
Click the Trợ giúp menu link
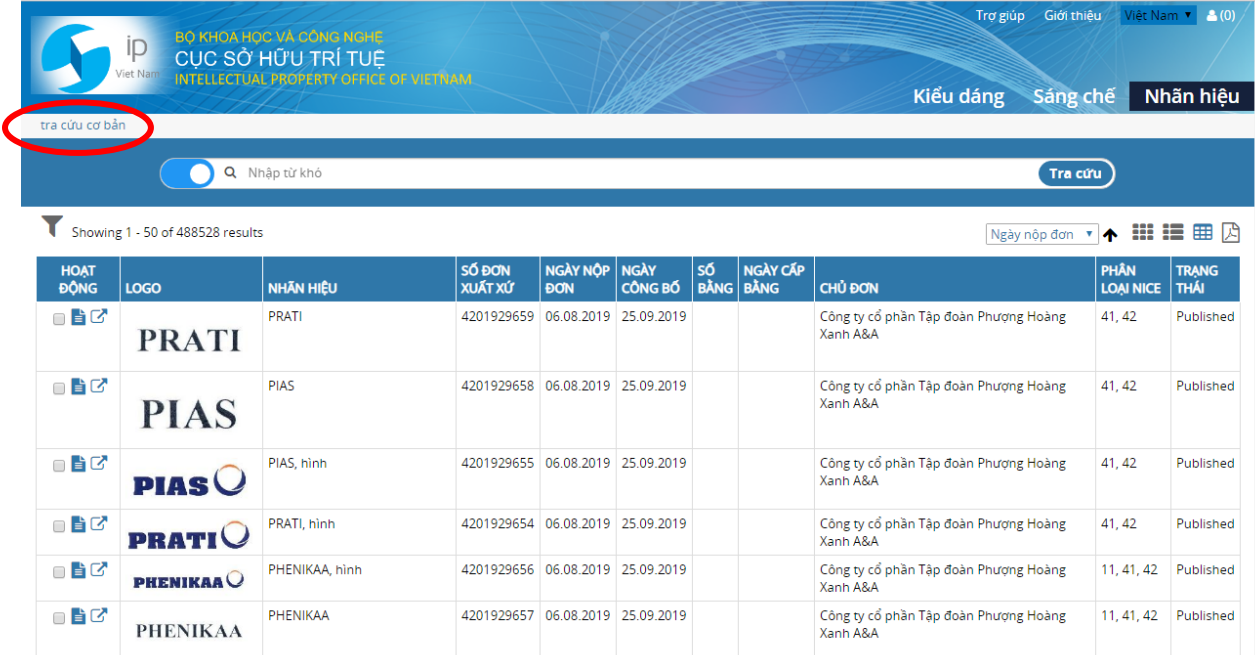point(1000,15)
